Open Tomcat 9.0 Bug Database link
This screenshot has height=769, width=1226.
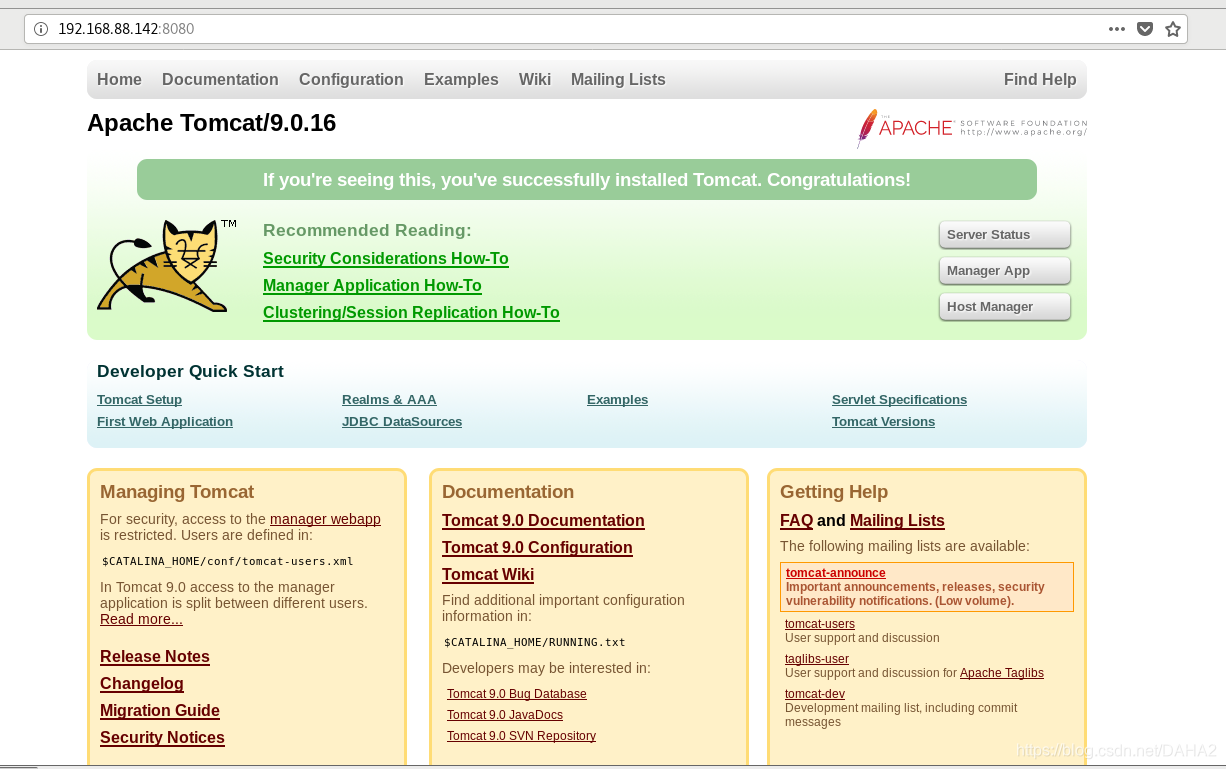[x=517, y=693]
